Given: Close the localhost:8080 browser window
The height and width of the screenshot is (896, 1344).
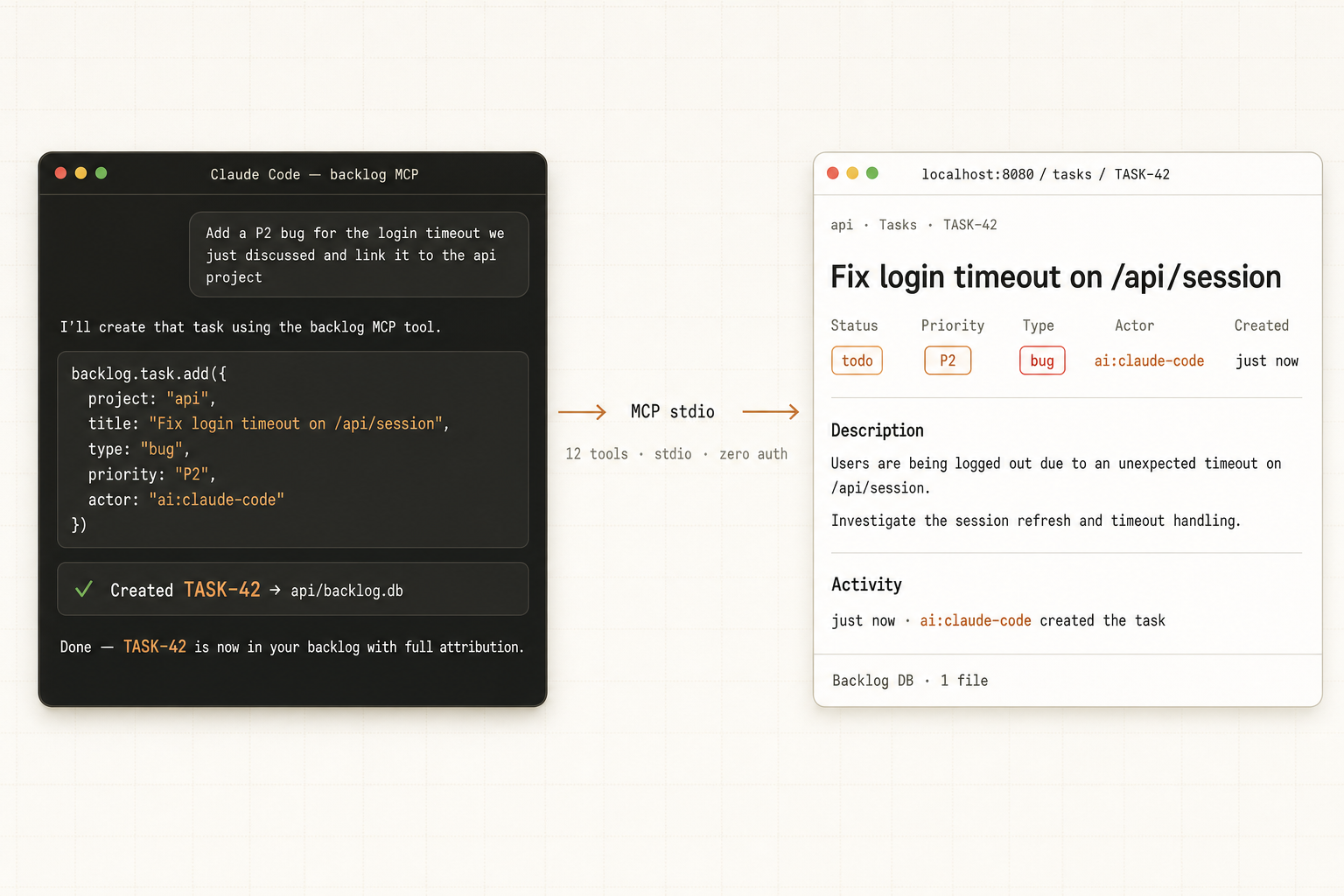Looking at the screenshot, I should [833, 173].
